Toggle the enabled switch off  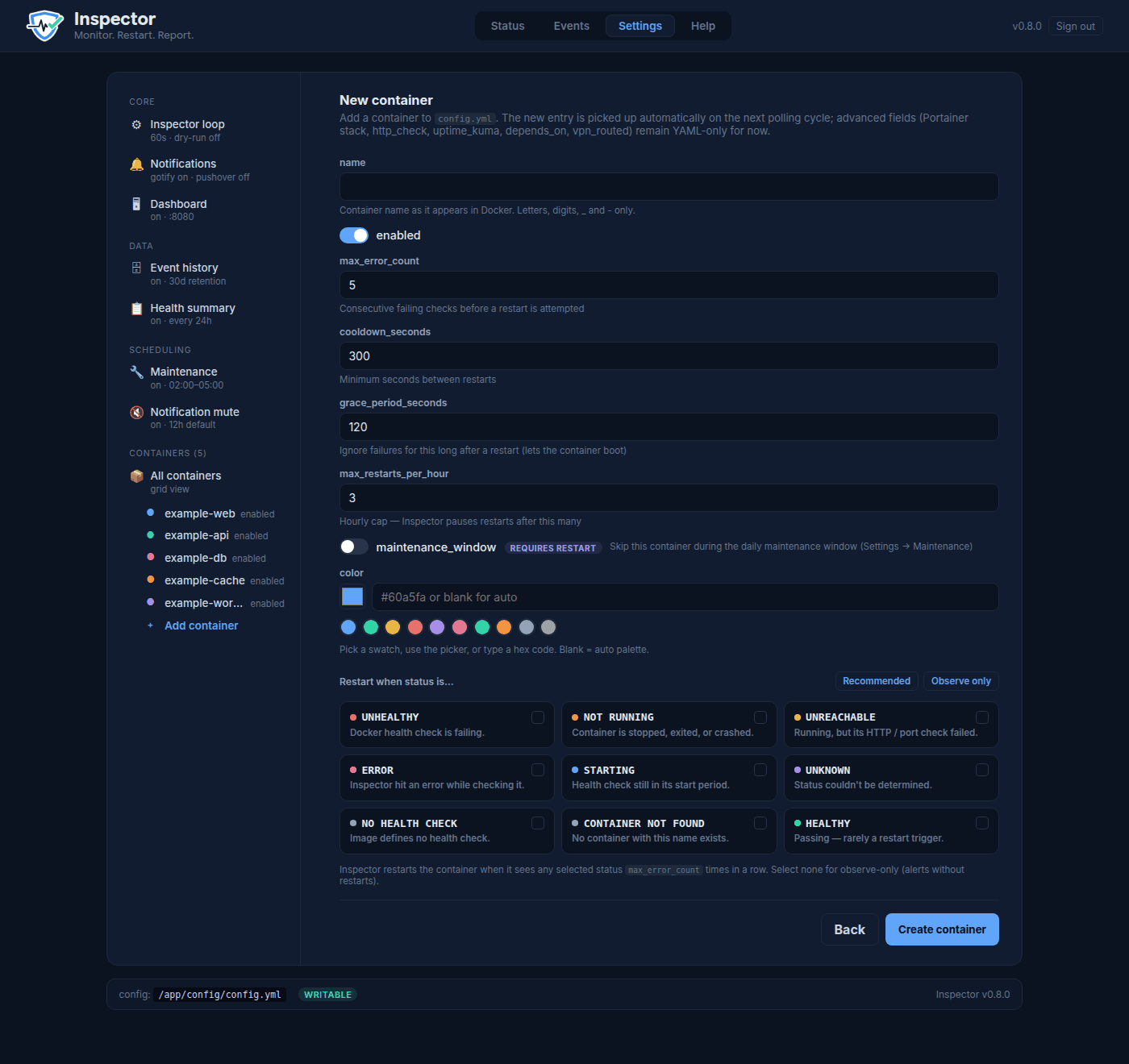[354, 235]
